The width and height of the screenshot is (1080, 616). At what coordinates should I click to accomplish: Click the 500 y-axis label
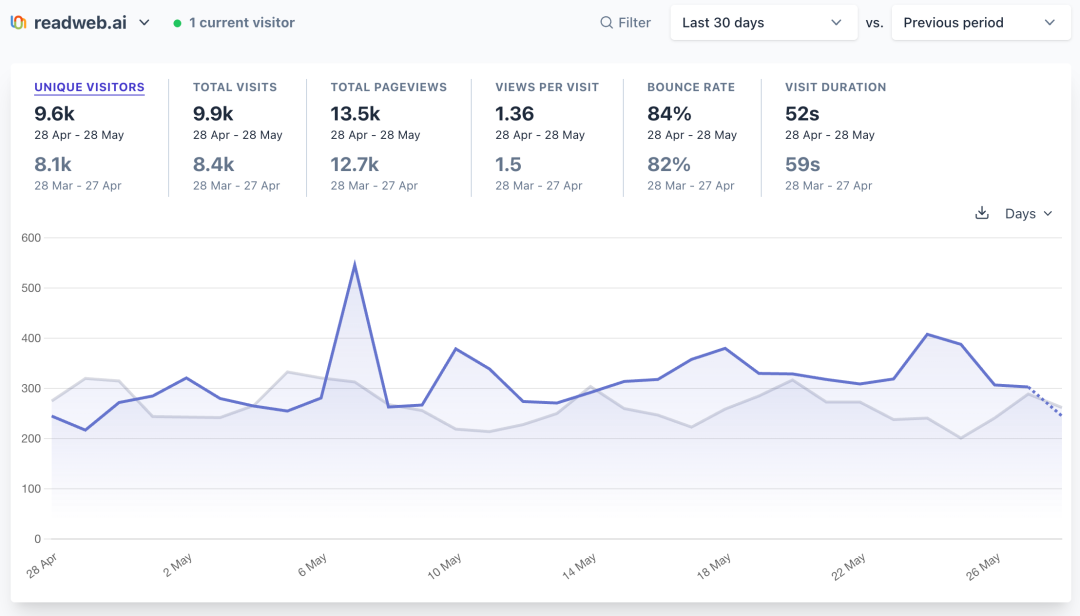point(31,288)
